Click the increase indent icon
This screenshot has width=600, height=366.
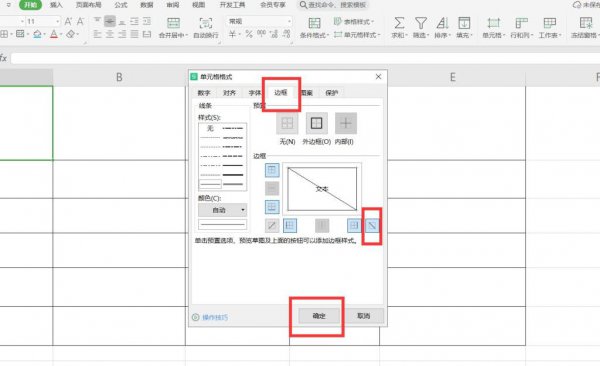coord(147,21)
